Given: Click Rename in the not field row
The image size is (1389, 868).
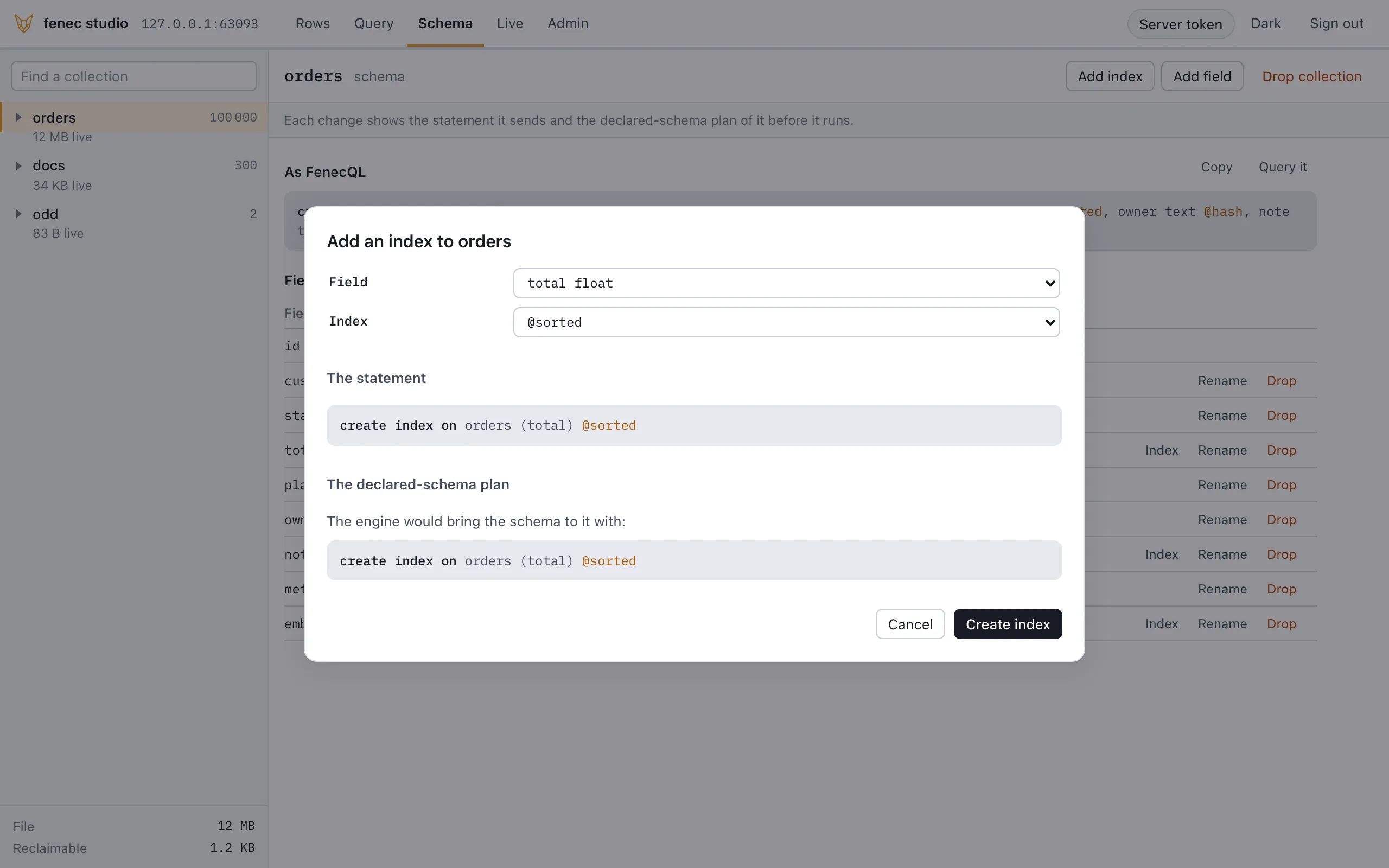Looking at the screenshot, I should pyautogui.click(x=1222, y=554).
